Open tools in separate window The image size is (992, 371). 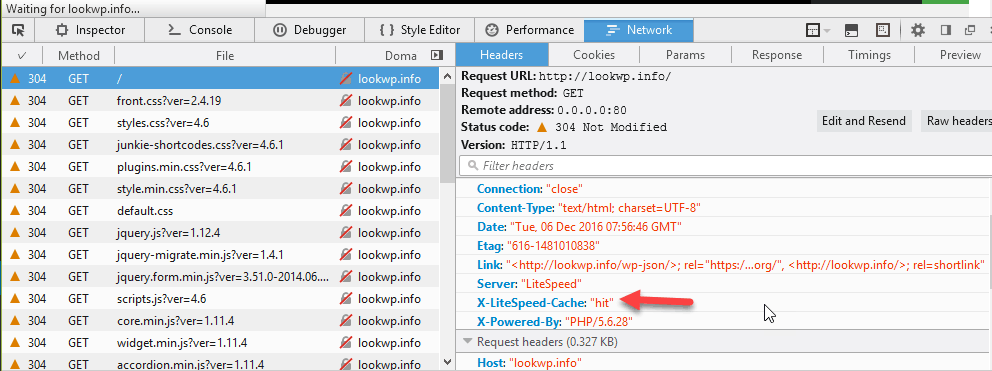coord(969,30)
